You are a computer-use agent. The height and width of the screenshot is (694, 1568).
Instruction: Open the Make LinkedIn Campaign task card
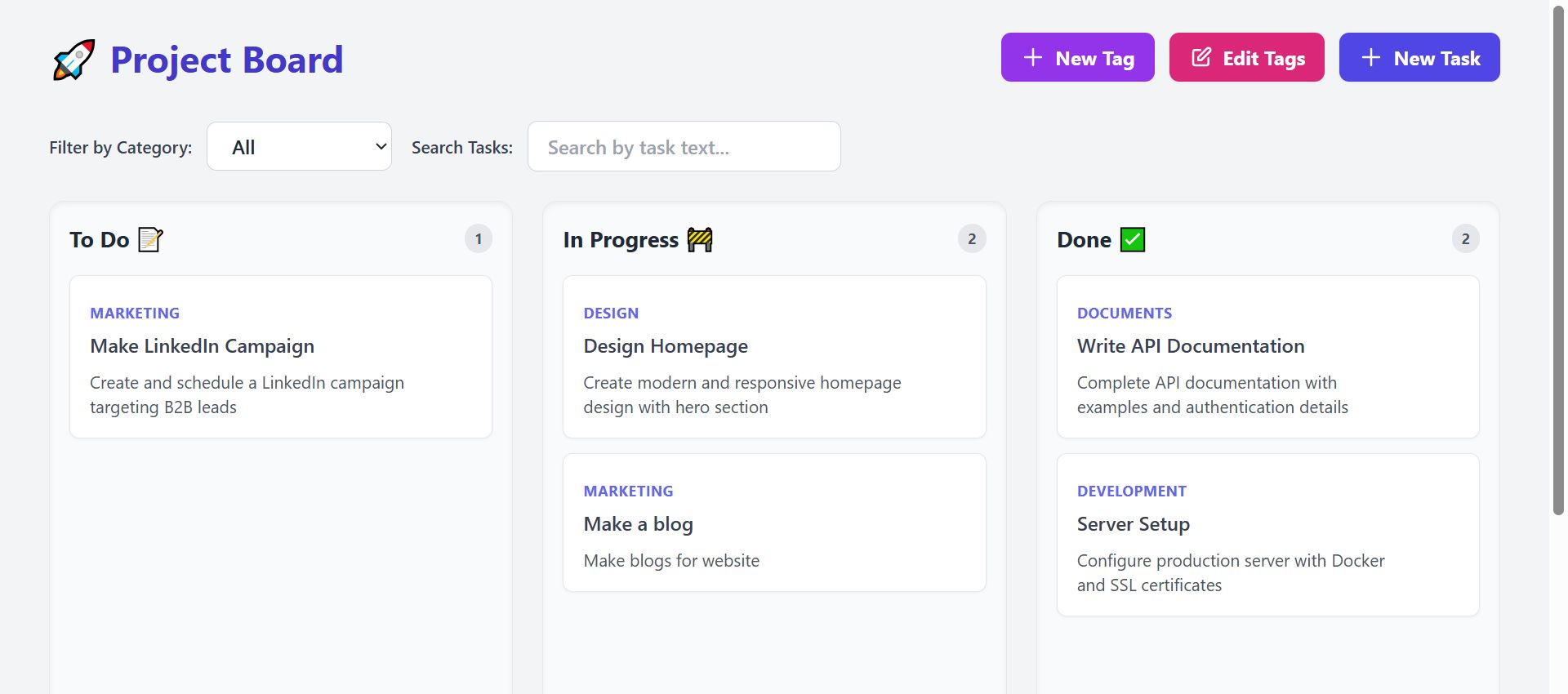coord(281,357)
